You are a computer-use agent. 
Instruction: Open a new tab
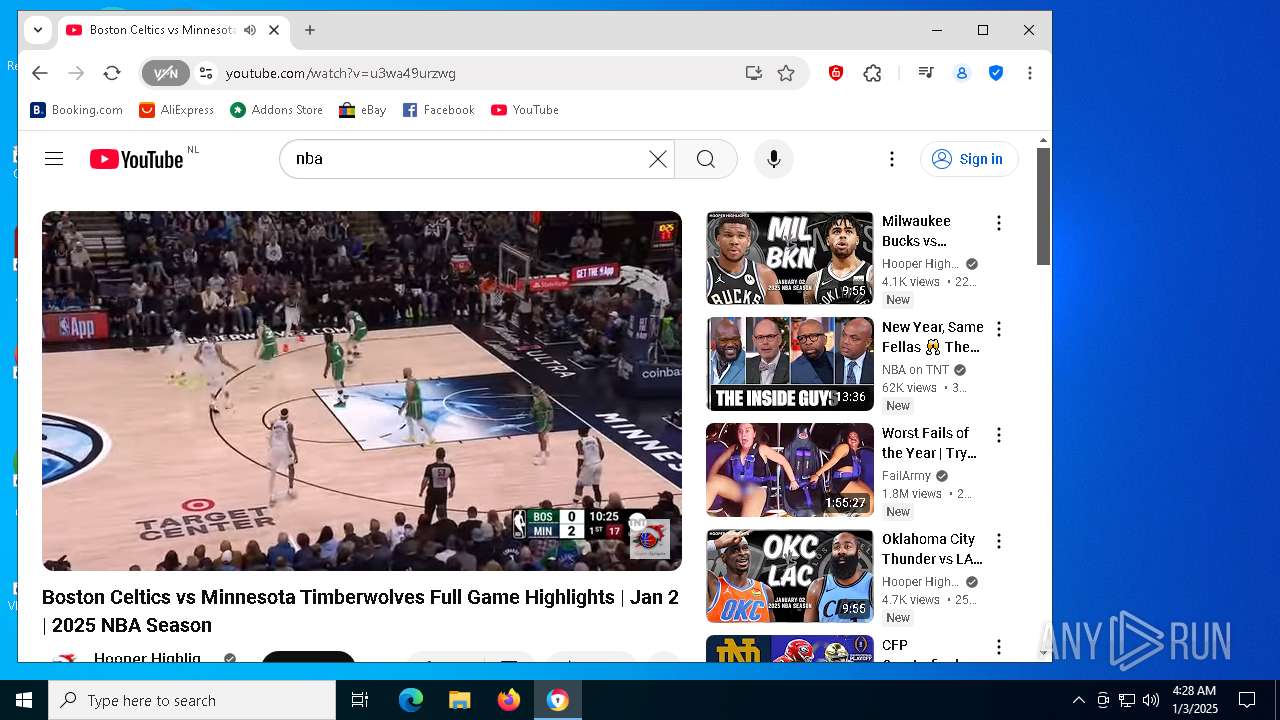[310, 30]
